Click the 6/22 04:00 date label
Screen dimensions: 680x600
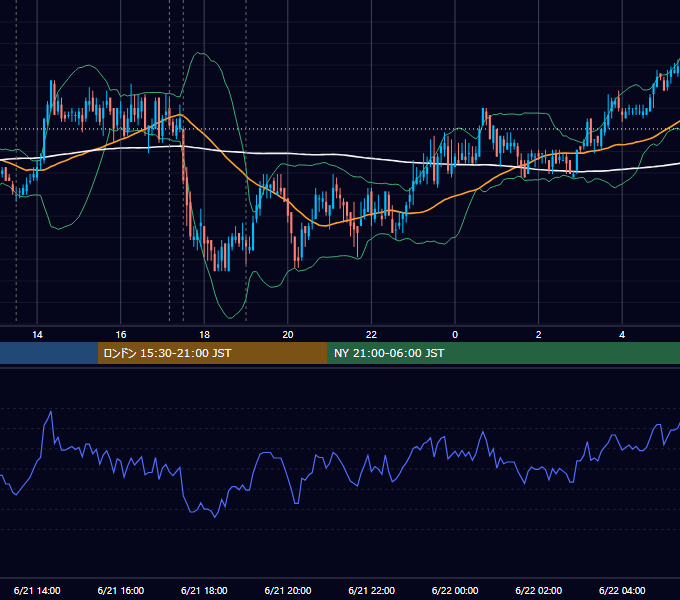tap(622, 590)
